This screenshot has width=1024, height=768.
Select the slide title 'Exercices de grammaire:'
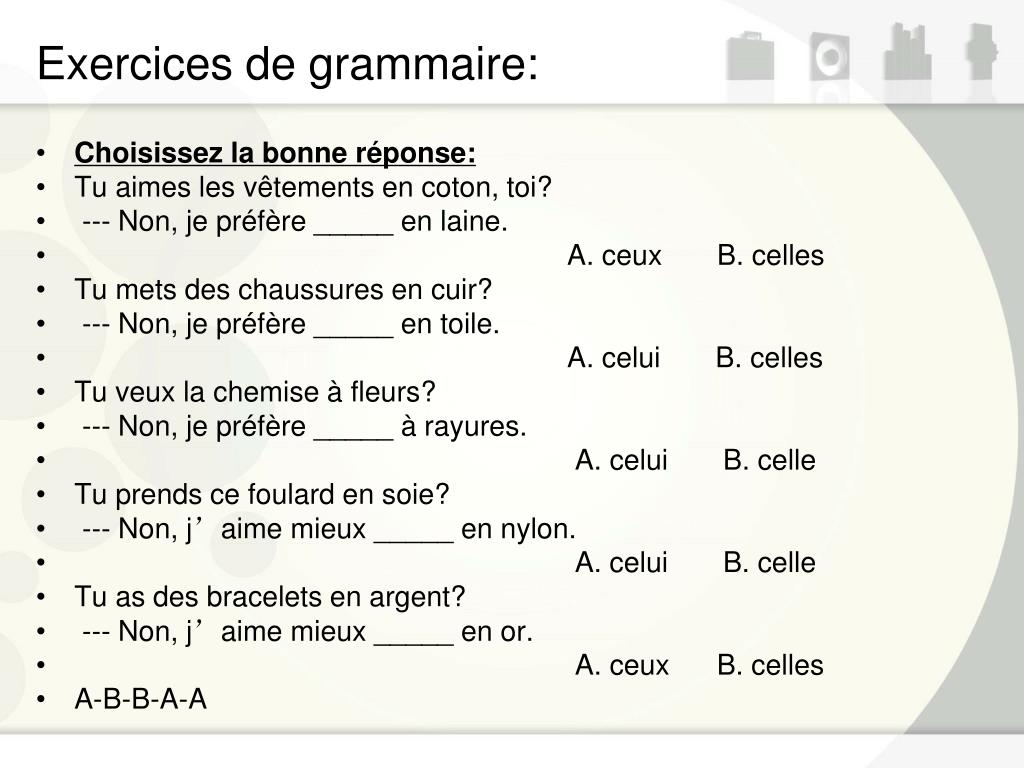[x=288, y=64]
